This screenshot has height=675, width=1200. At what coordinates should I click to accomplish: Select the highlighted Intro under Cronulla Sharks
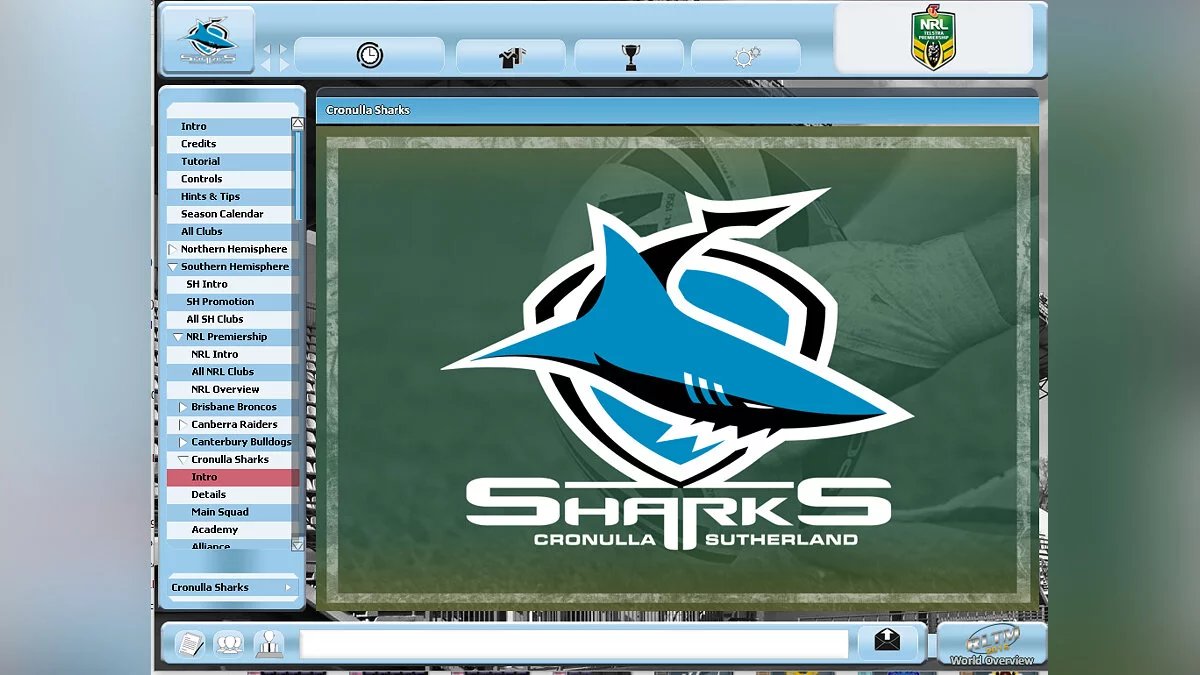coord(232,477)
